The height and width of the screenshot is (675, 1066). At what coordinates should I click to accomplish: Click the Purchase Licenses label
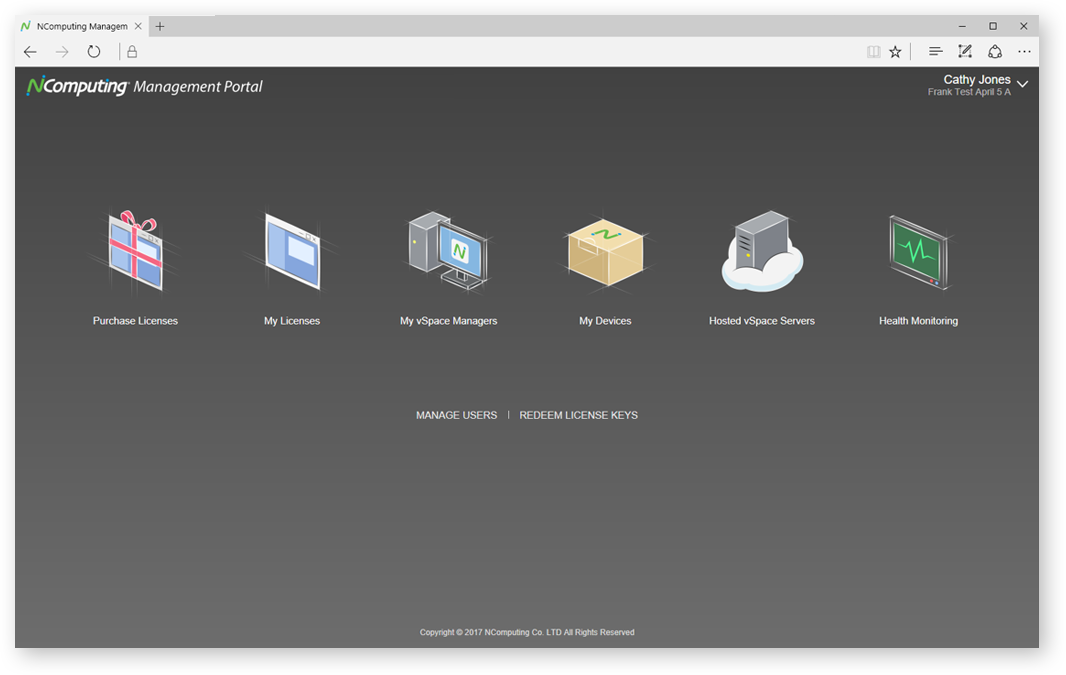(x=135, y=321)
